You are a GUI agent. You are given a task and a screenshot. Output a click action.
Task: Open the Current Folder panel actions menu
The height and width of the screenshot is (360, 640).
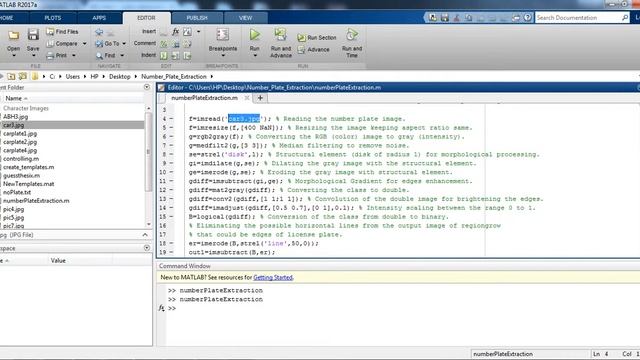tap(147, 87)
